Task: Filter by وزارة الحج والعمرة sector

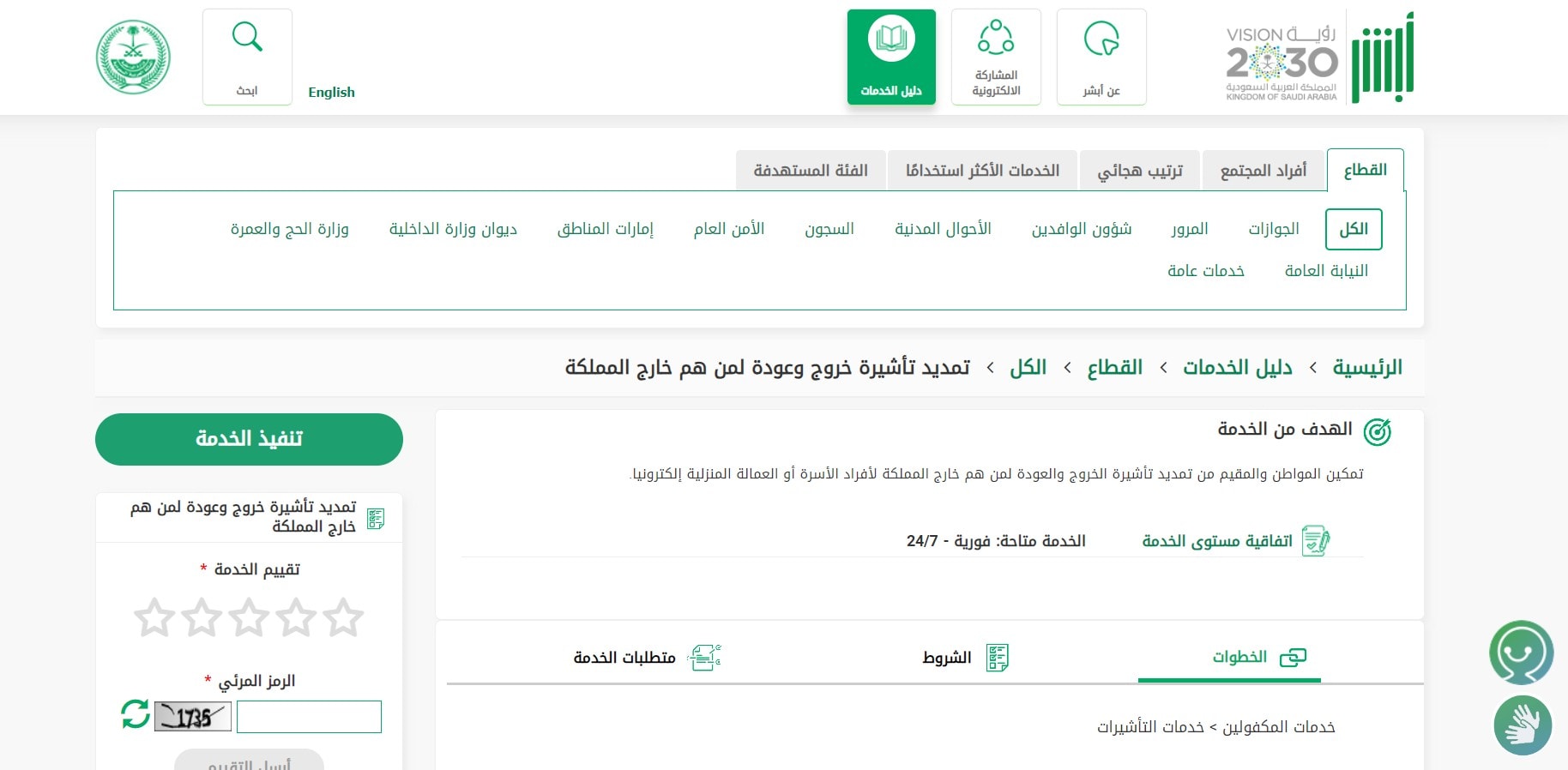Action: coord(289,229)
